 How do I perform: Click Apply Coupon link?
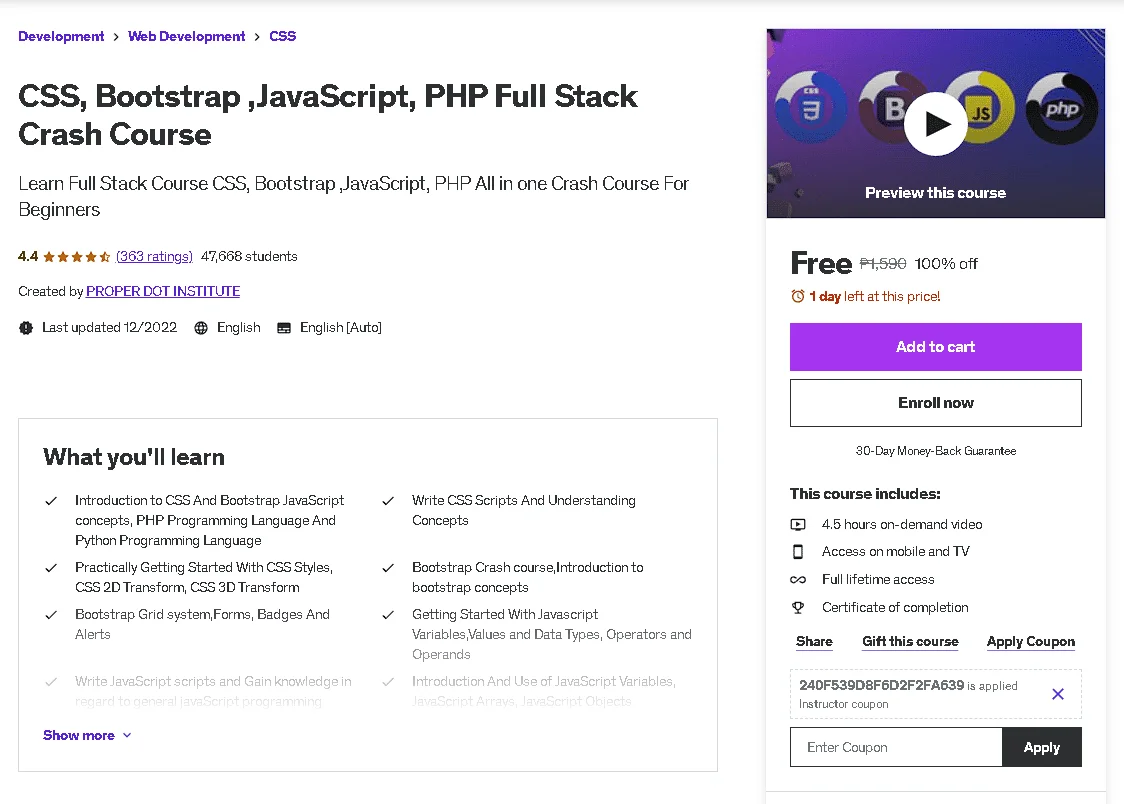tap(1031, 641)
